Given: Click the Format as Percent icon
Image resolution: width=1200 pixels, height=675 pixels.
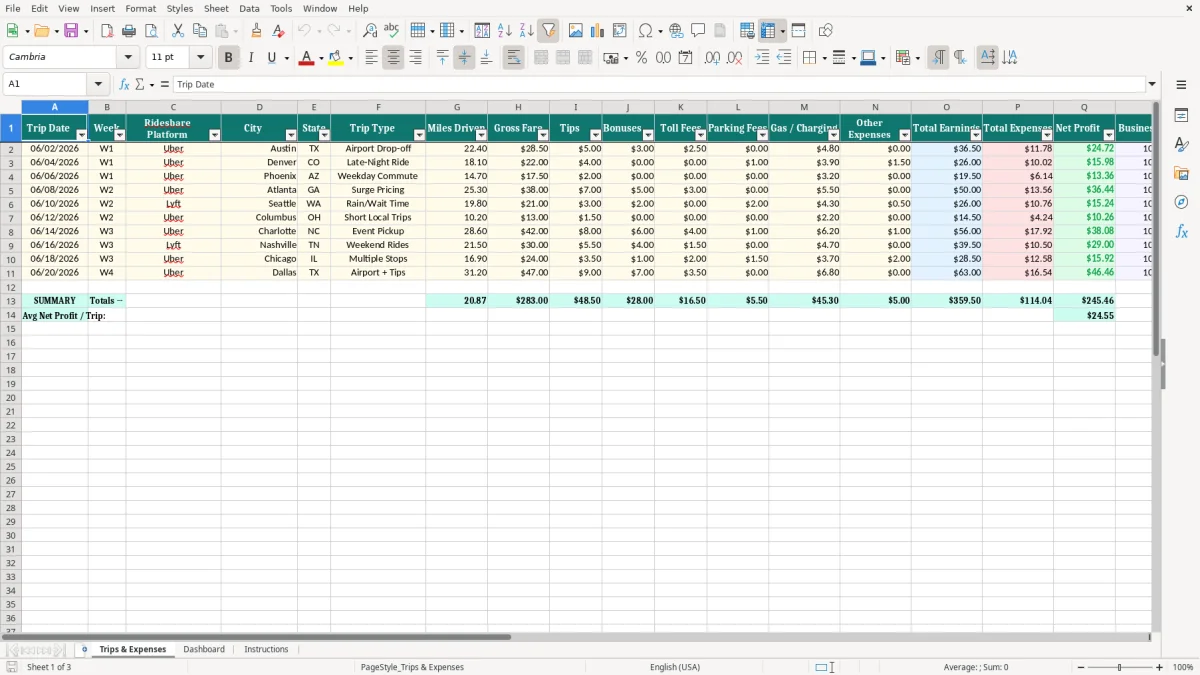Looking at the screenshot, I should point(641,58).
